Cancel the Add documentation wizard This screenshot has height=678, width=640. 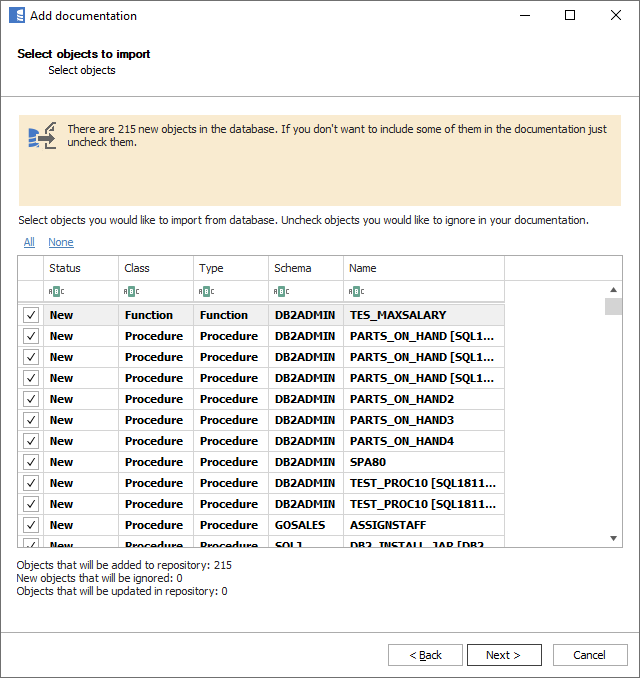(589, 655)
